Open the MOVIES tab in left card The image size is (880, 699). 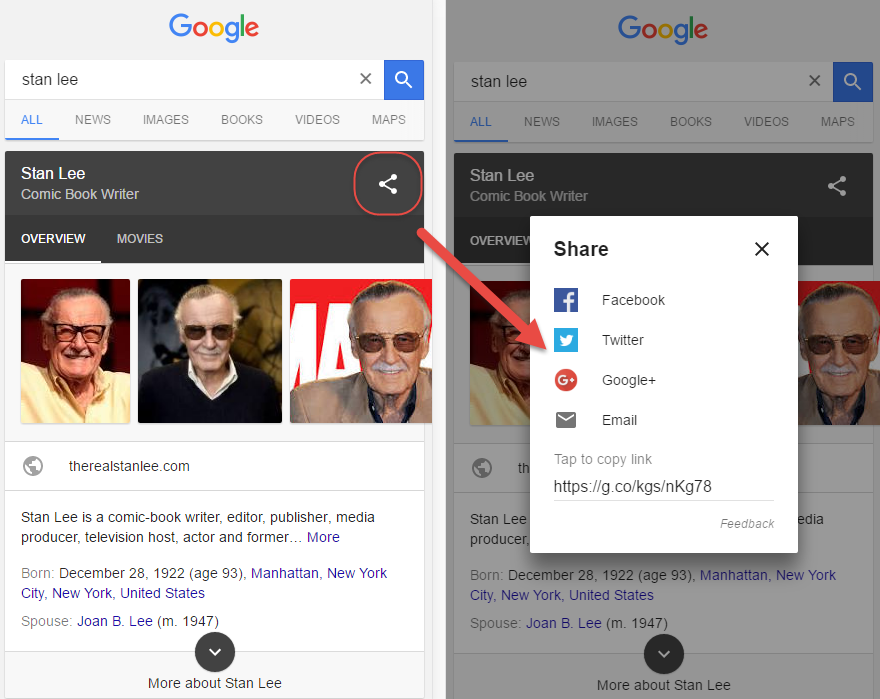tap(140, 239)
